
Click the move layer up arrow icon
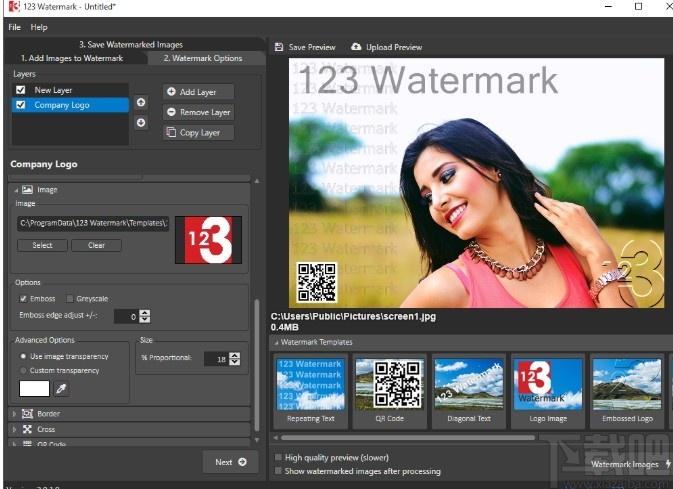[x=141, y=102]
